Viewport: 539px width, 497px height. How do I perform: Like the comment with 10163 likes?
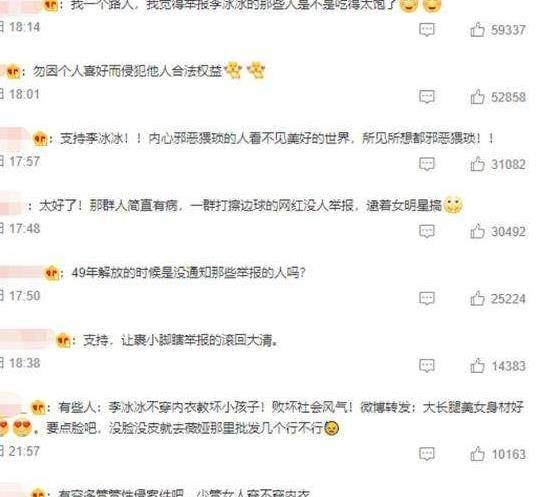pos(477,454)
